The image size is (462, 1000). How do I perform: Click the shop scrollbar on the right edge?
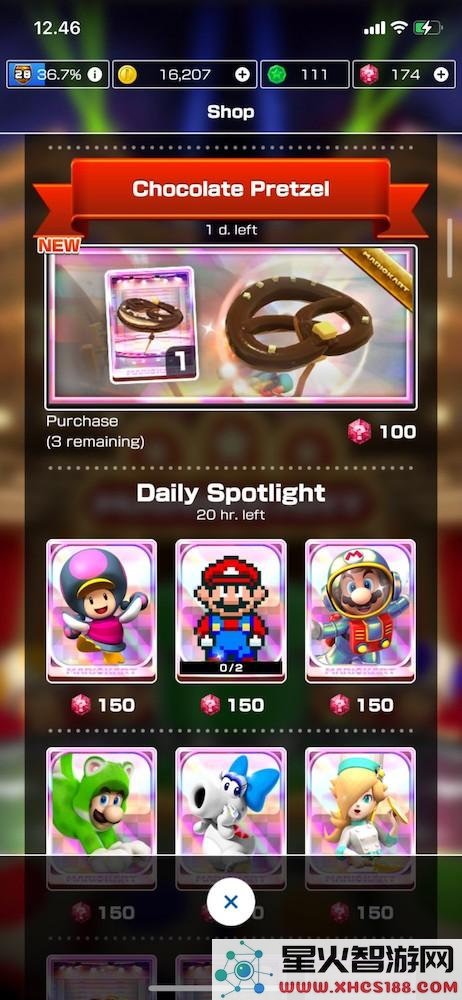[x=450, y=248]
